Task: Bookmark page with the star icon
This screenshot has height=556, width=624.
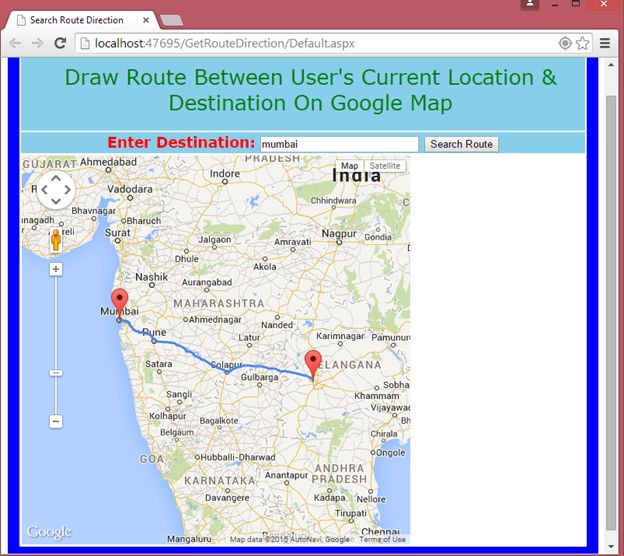Action: click(x=583, y=43)
